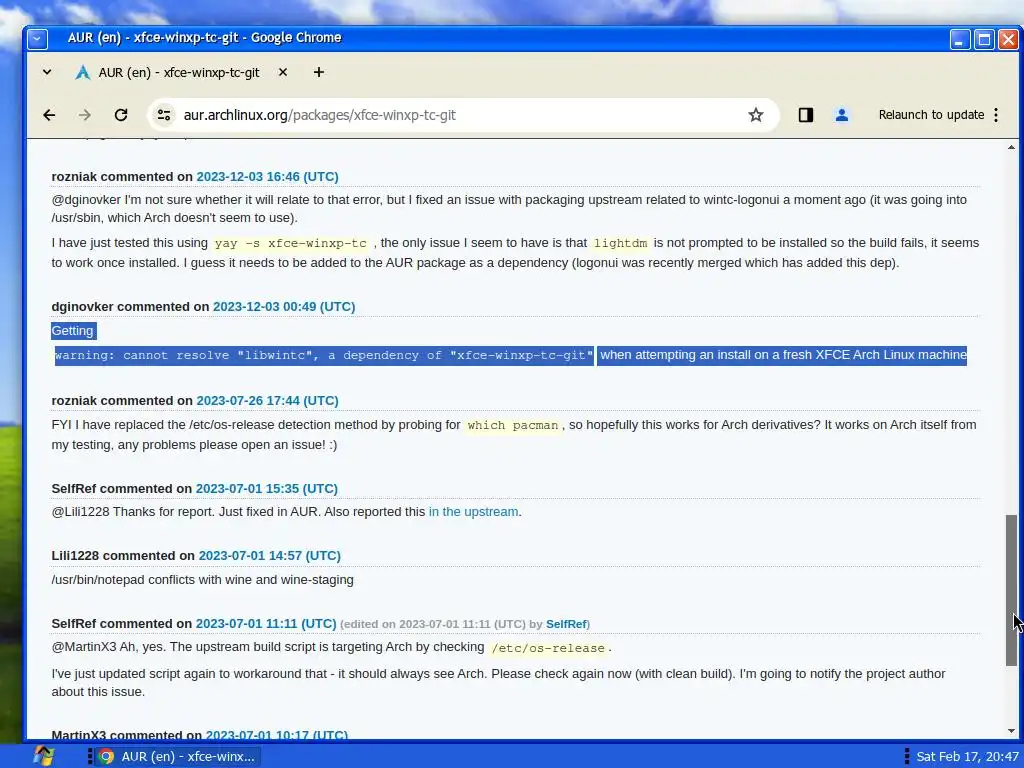Open SelfRef profile link in edited note

point(566,624)
